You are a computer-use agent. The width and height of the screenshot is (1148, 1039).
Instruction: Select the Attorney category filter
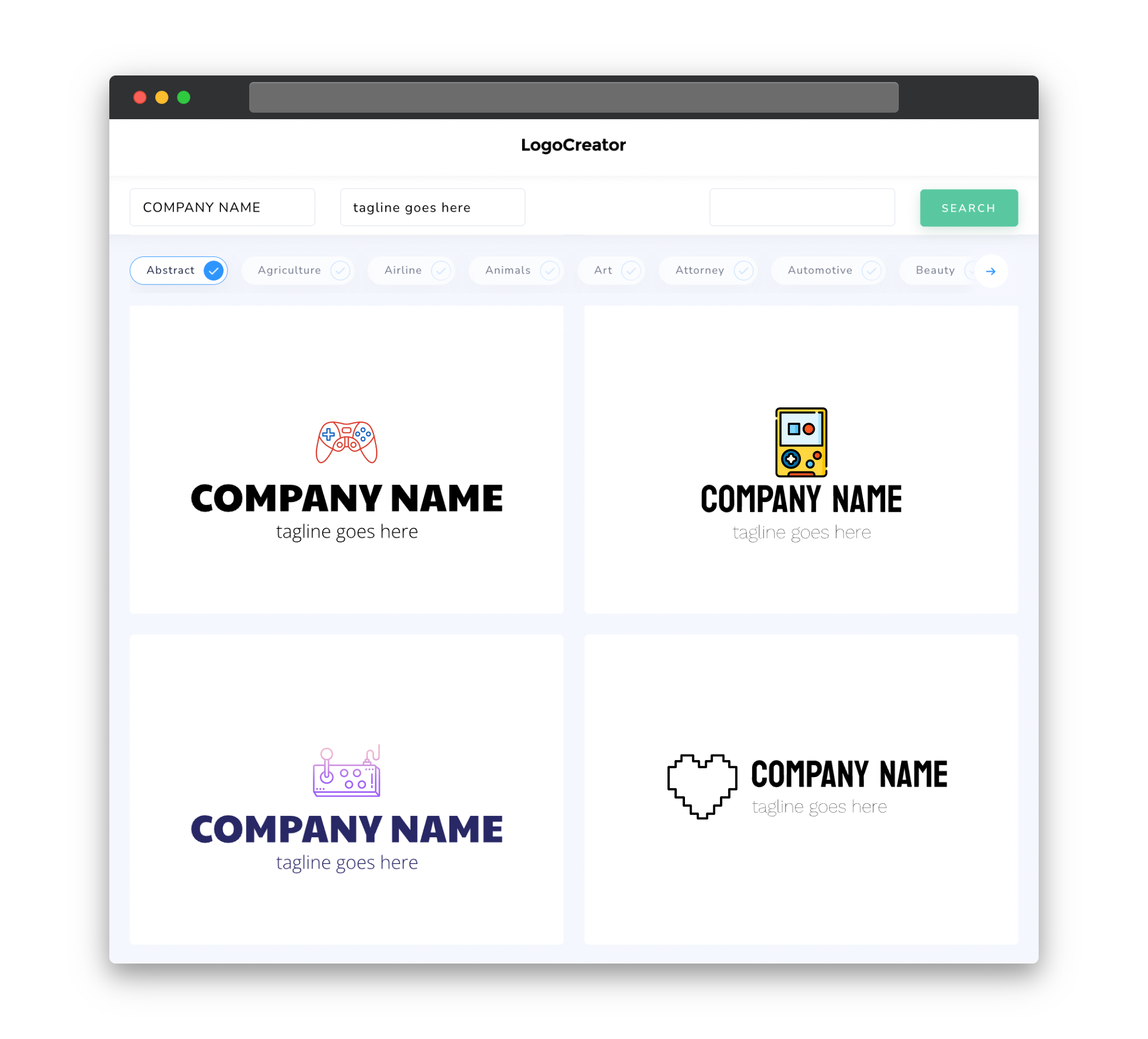click(711, 270)
